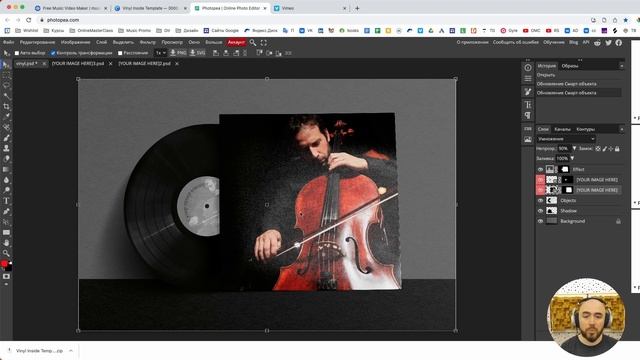Open search magnifier in menu bar
This screenshot has width=640, height=360.
pos(253,42)
